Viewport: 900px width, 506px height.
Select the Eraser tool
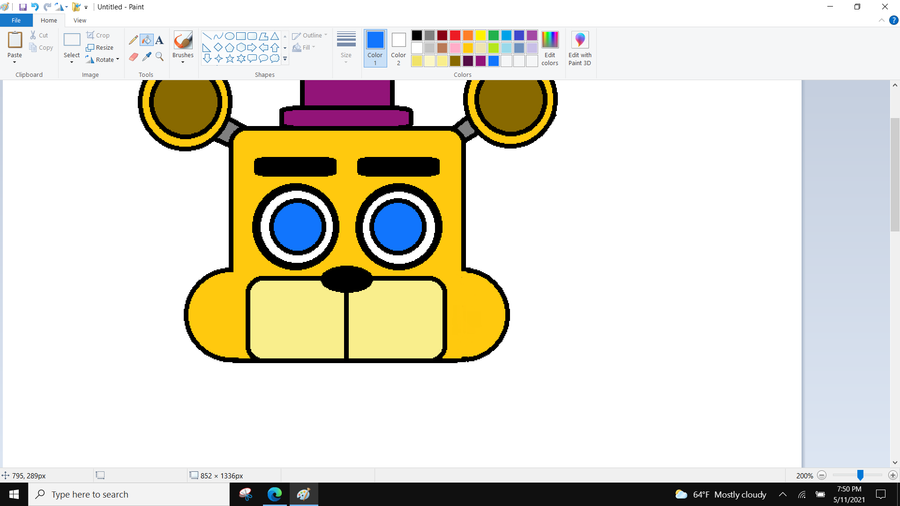133,57
